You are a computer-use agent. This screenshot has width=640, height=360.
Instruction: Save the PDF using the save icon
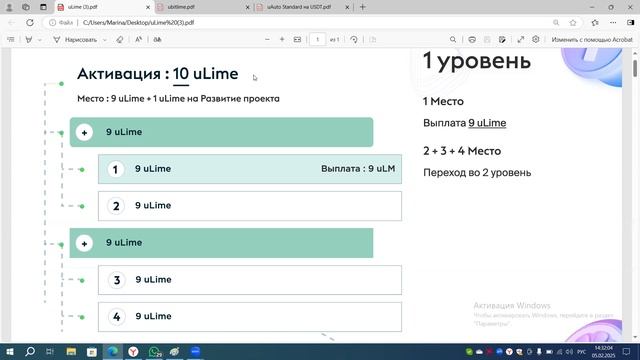click(x=487, y=40)
